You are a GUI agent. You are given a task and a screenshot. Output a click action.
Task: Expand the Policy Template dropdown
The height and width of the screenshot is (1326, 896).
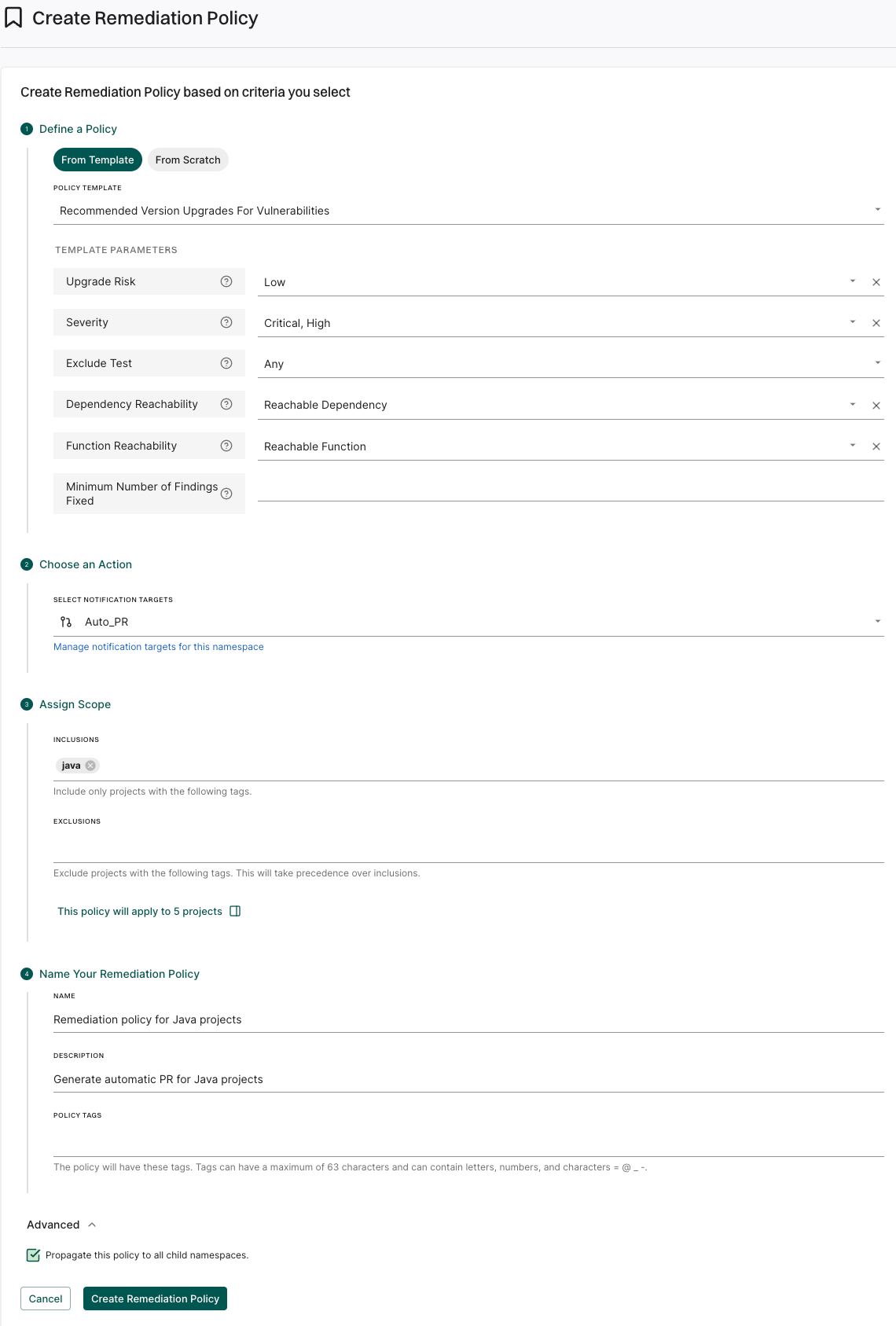(877, 210)
